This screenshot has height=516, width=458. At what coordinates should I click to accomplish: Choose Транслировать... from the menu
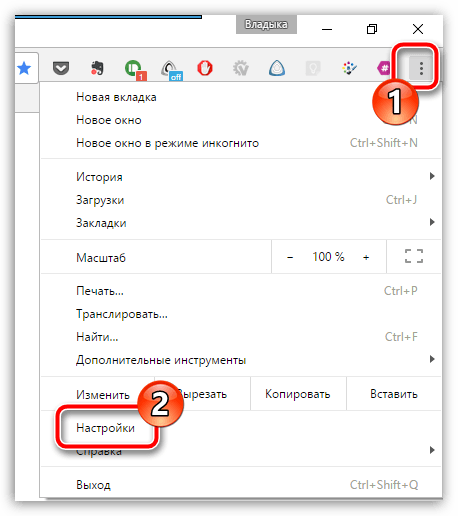(x=241, y=314)
